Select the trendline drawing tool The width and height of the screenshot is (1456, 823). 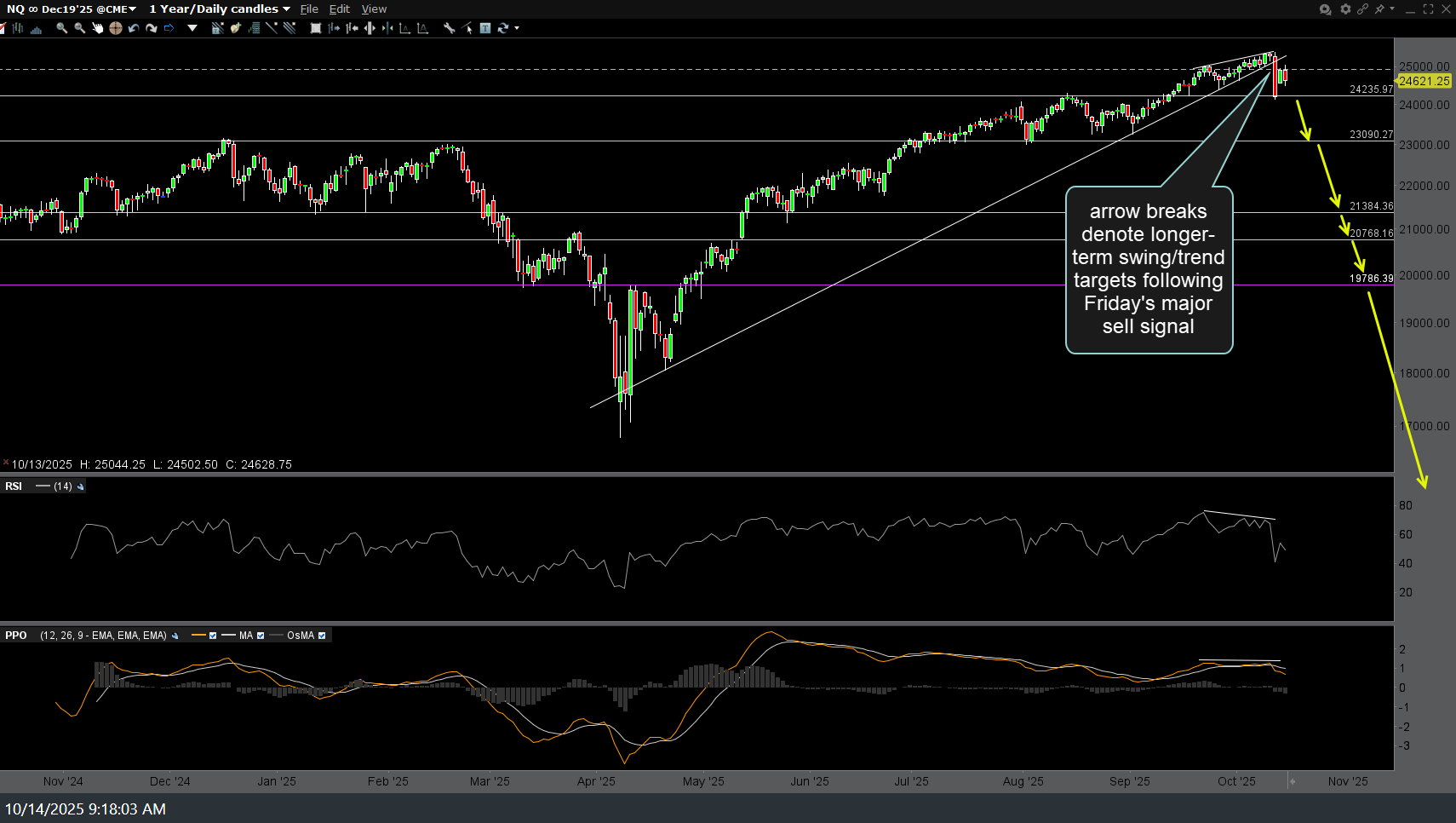(x=272, y=28)
